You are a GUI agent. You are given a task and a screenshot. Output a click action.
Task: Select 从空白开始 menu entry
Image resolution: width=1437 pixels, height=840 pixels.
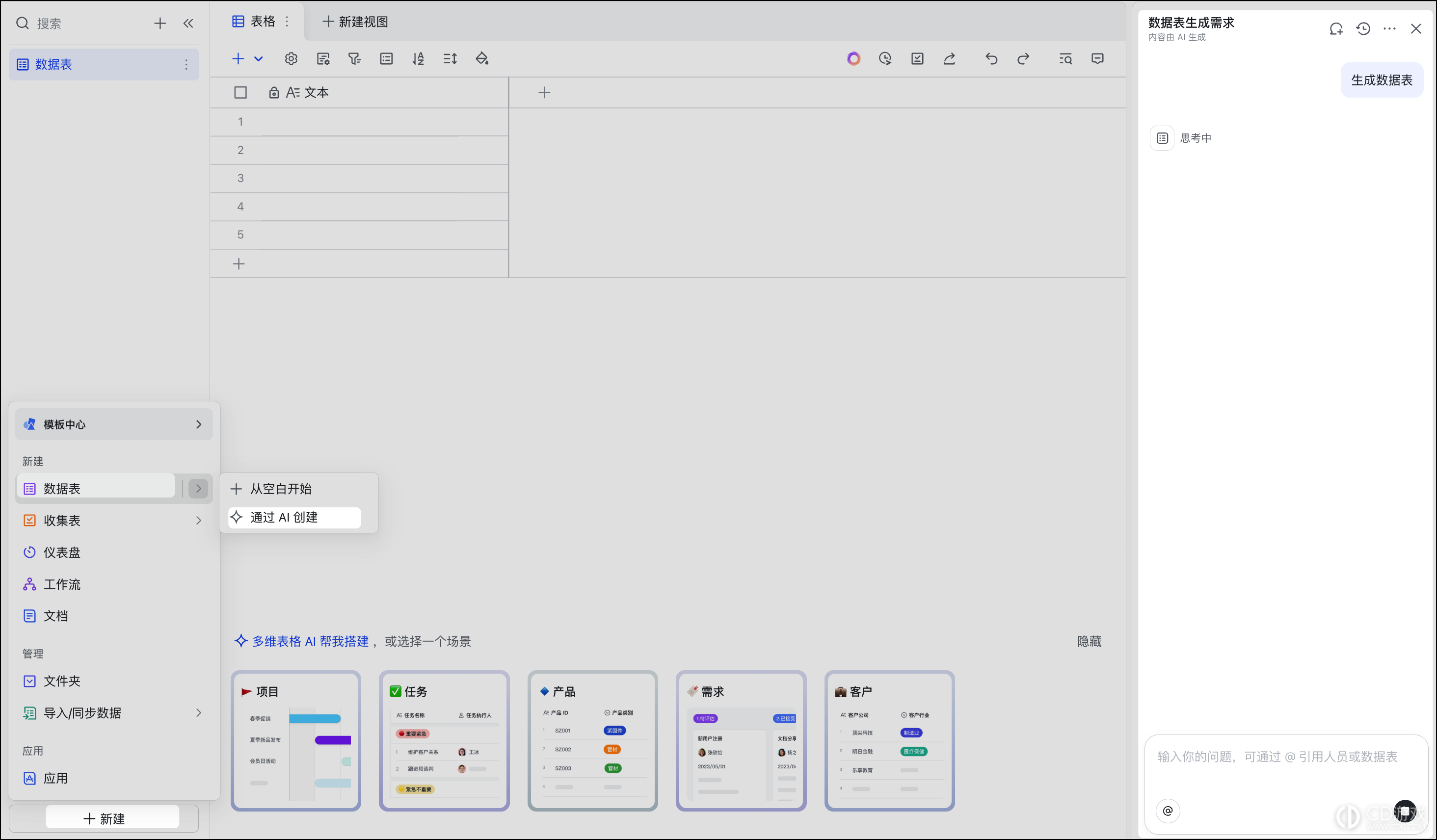click(299, 489)
